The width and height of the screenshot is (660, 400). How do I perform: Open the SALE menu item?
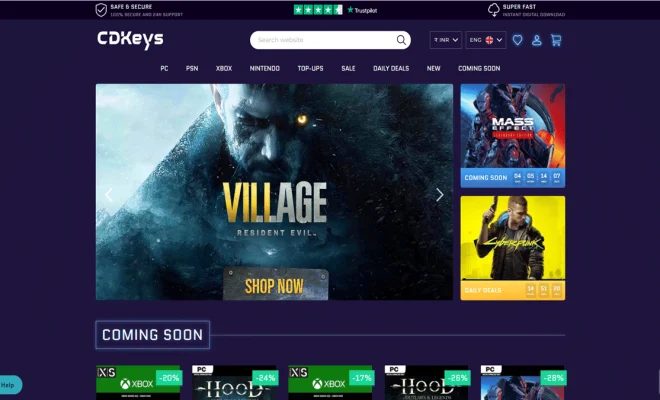(348, 68)
